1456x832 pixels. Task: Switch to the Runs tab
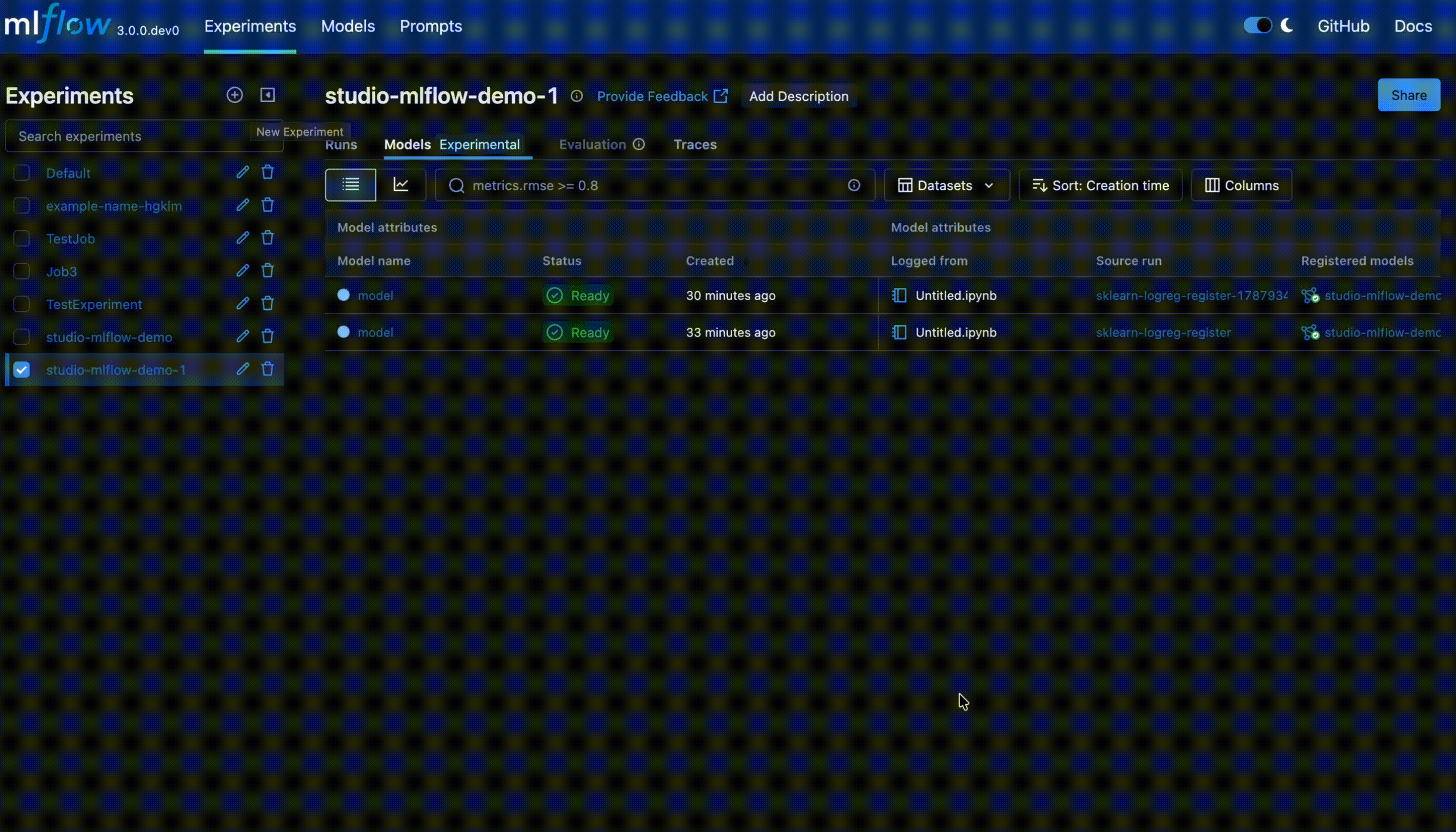341,145
